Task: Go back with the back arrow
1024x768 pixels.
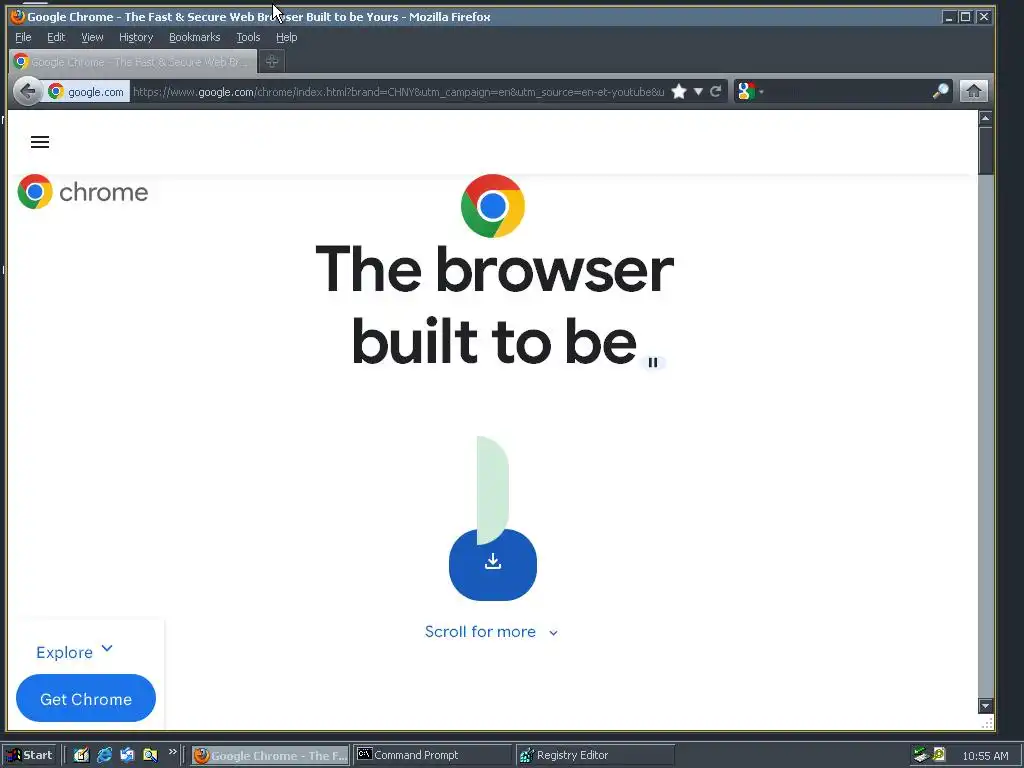Action: point(27,91)
